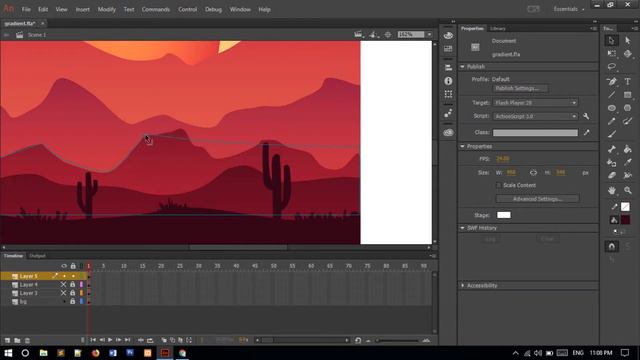The image size is (640, 360).
Task: Unlock Layer 4
Action: pyautogui.click(x=73, y=284)
